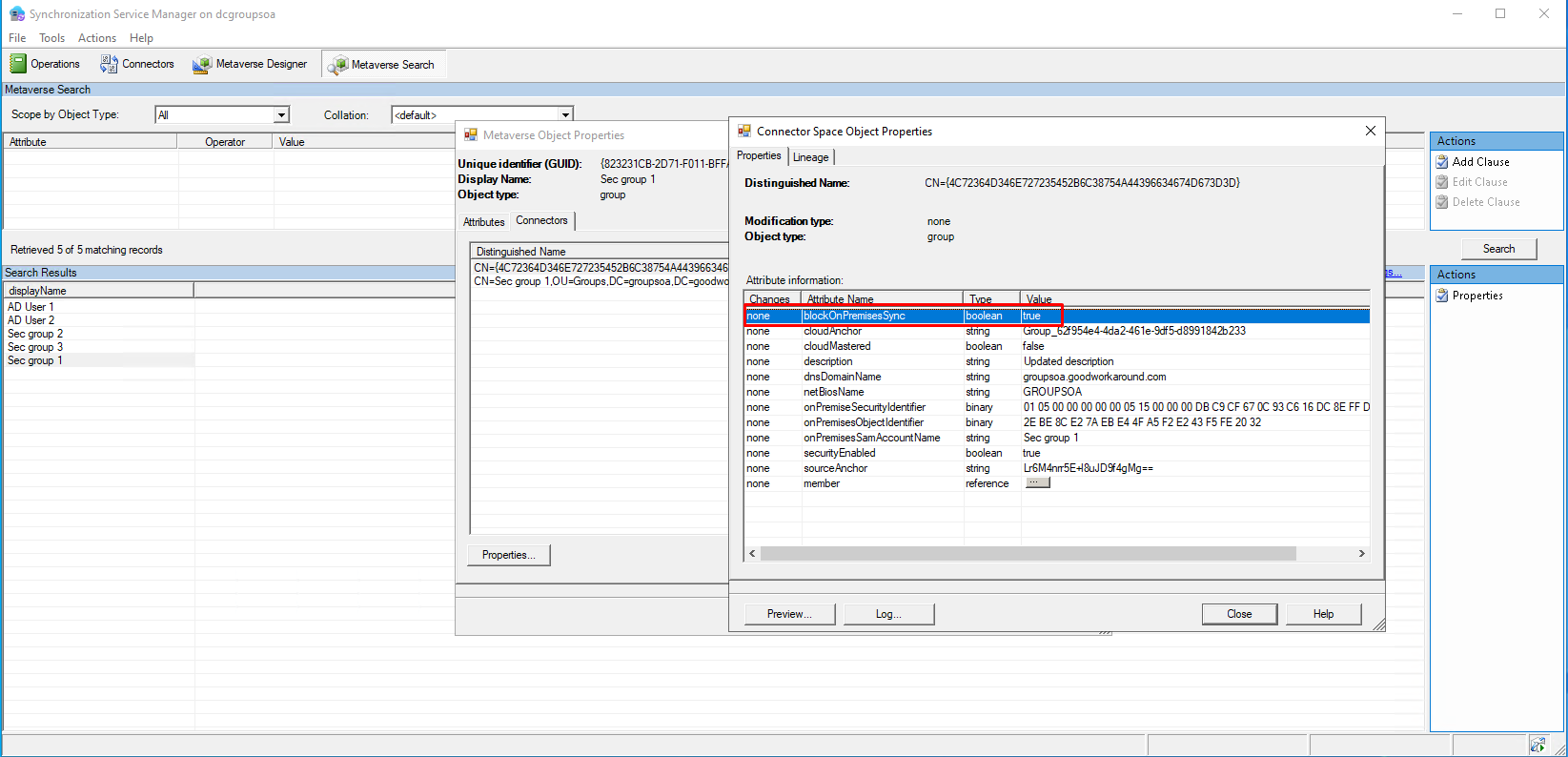Click the attribute list horizontal scrollbar right arrow
The height and width of the screenshot is (757, 1568).
(1361, 554)
